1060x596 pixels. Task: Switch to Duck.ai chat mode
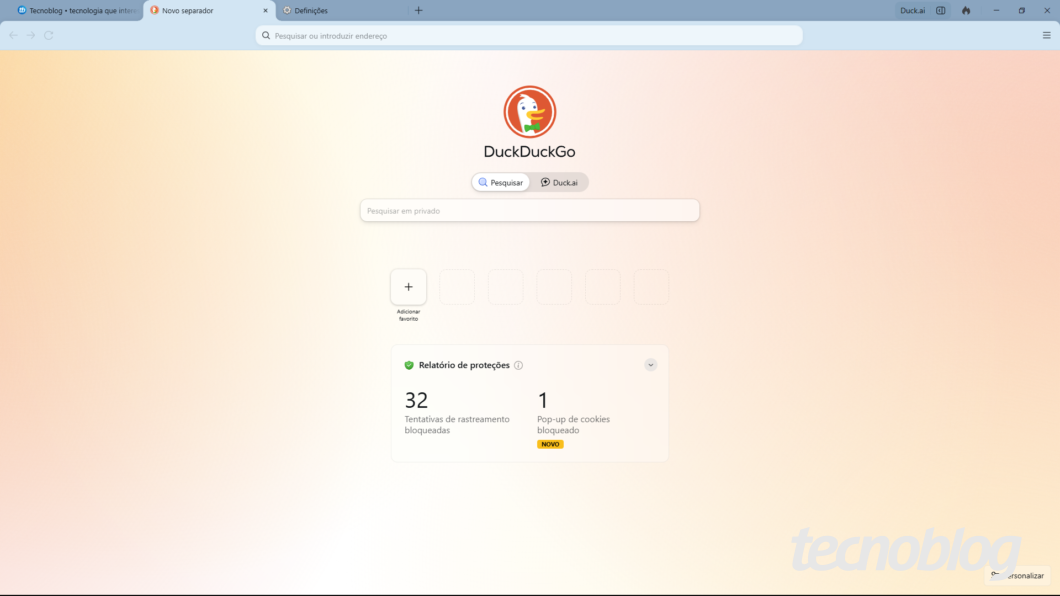(559, 182)
